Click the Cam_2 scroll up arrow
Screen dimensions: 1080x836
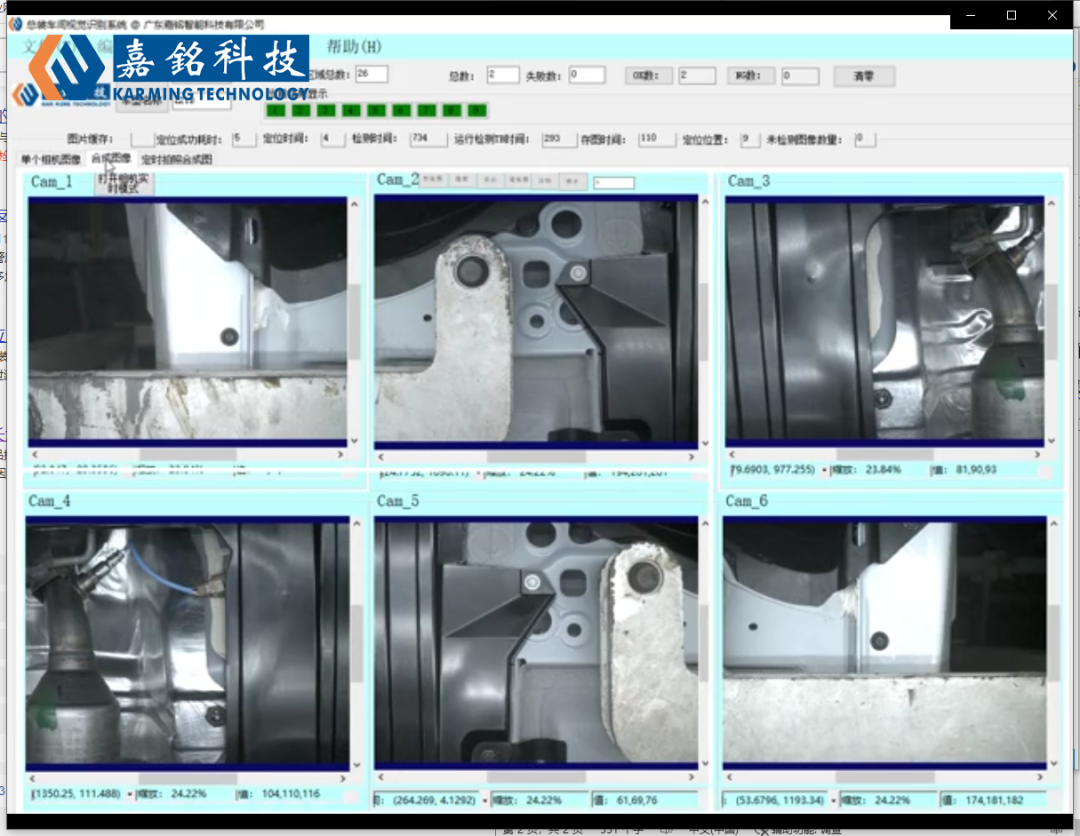coord(705,202)
